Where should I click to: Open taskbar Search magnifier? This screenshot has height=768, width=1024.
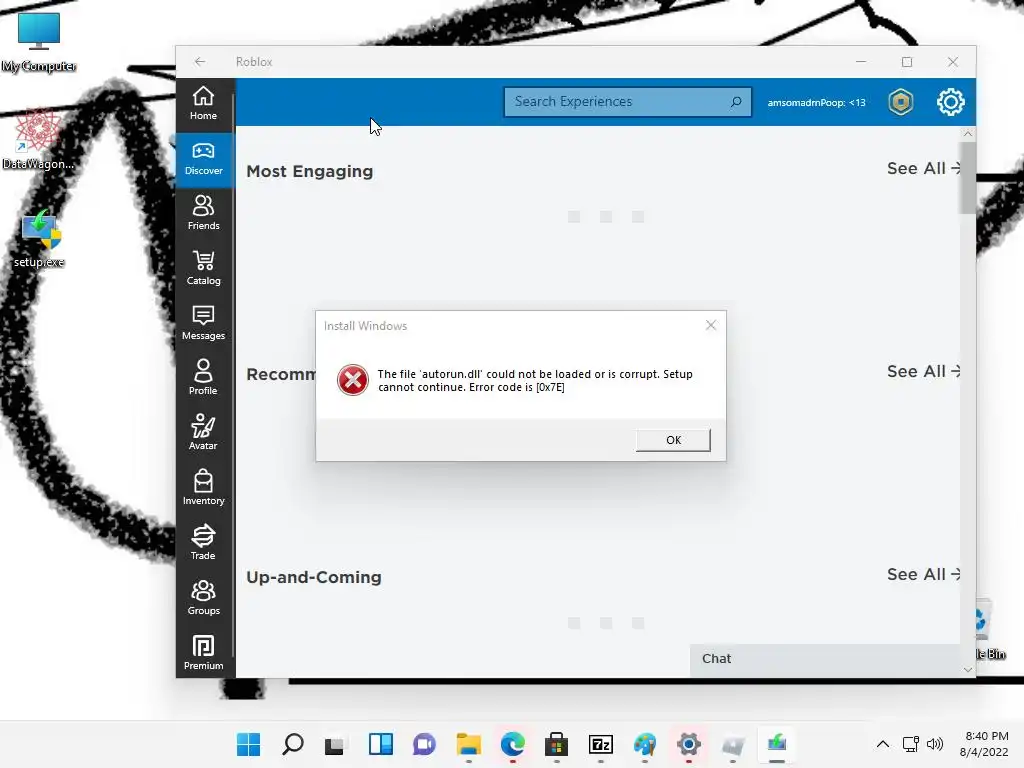[x=293, y=744]
